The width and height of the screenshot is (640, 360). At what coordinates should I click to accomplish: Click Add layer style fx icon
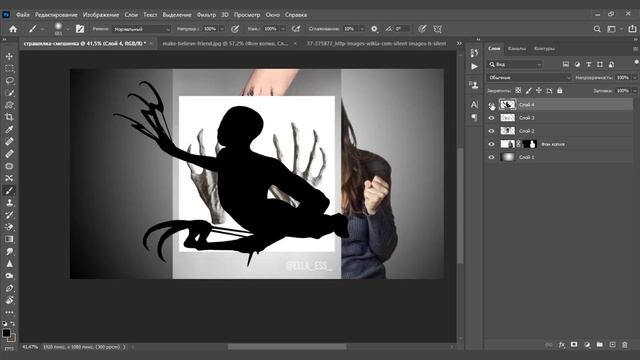[562, 345]
